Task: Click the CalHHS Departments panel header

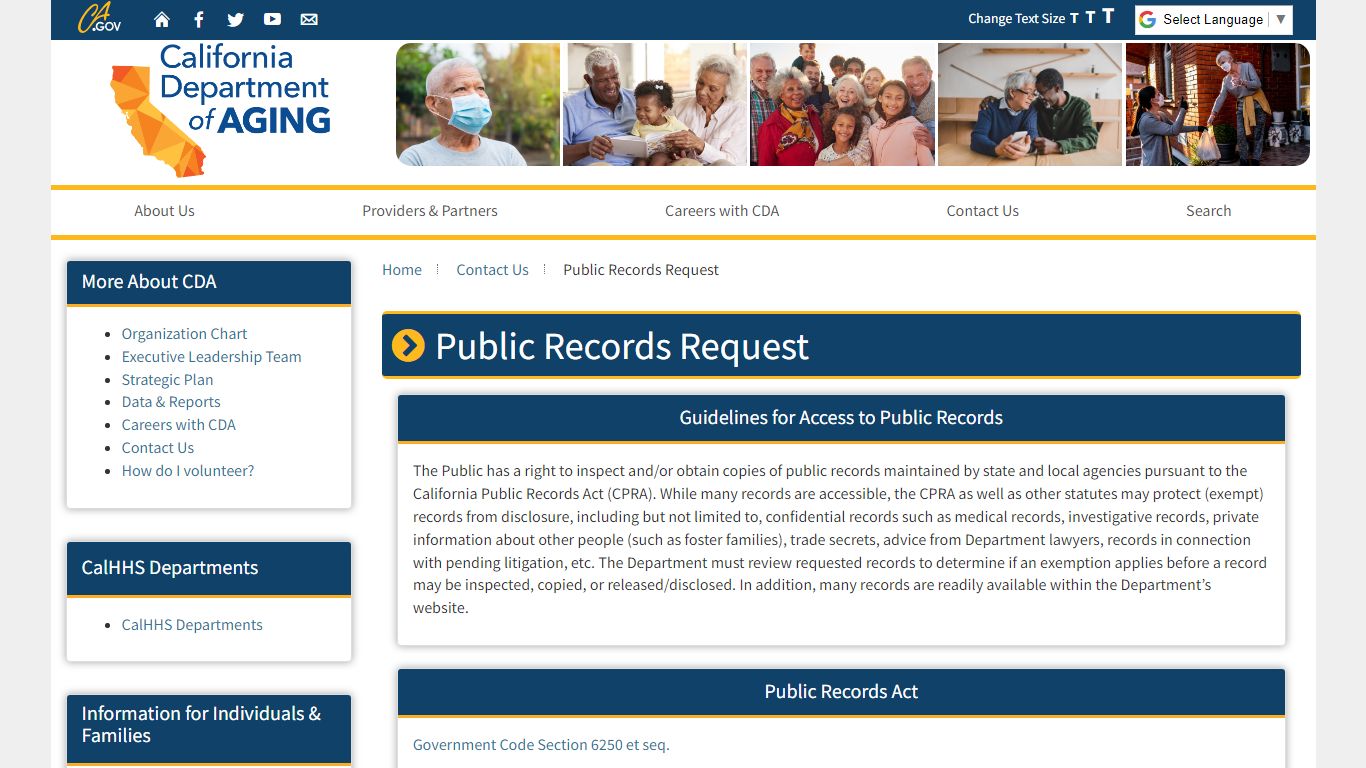Action: 209,568
